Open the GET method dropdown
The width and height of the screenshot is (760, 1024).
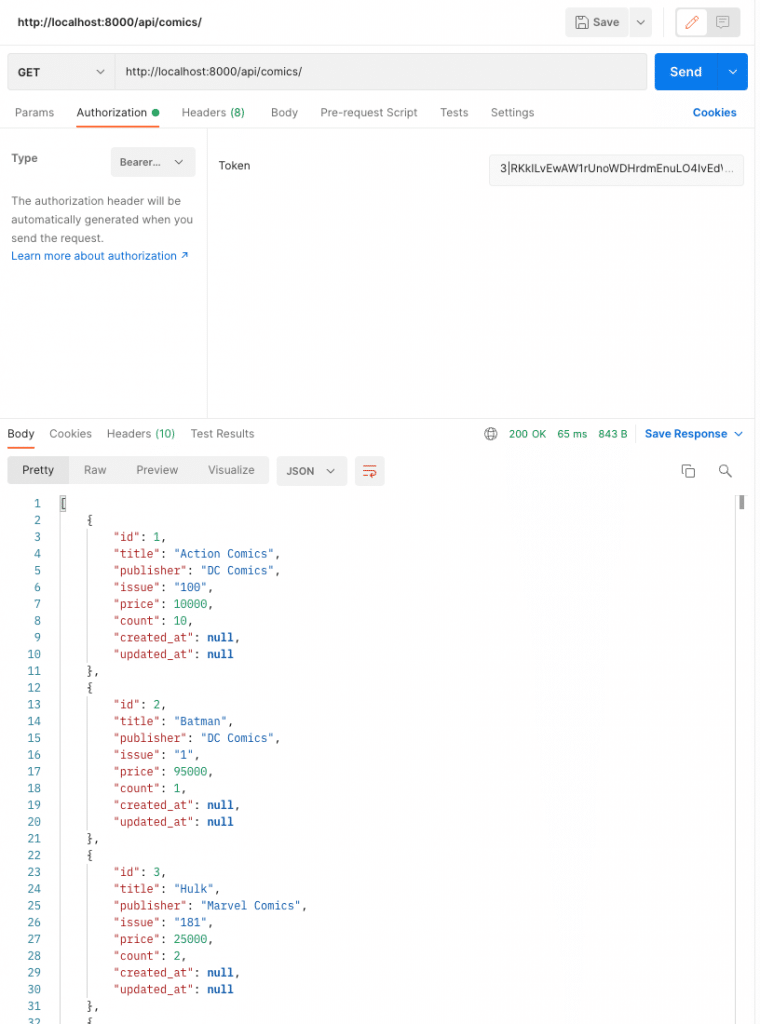pyautogui.click(x=60, y=72)
